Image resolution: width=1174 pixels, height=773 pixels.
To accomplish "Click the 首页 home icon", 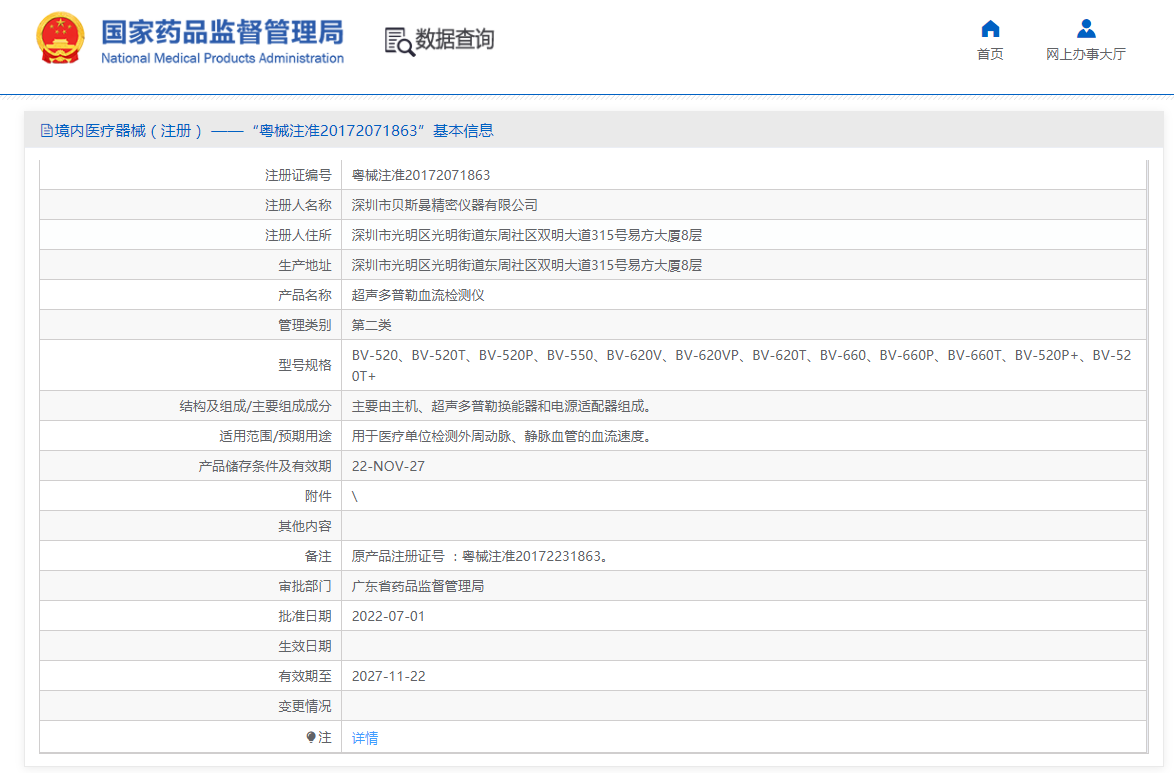I will pos(990,28).
